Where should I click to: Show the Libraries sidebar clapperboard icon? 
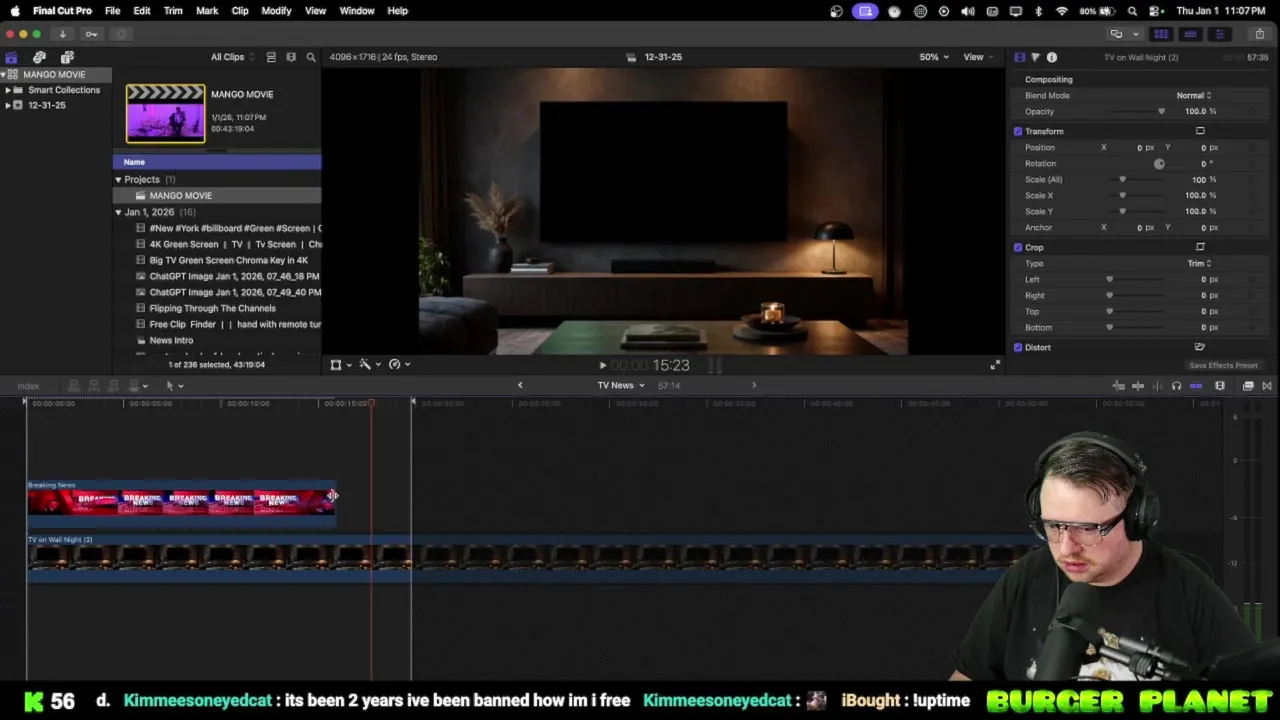[11, 57]
